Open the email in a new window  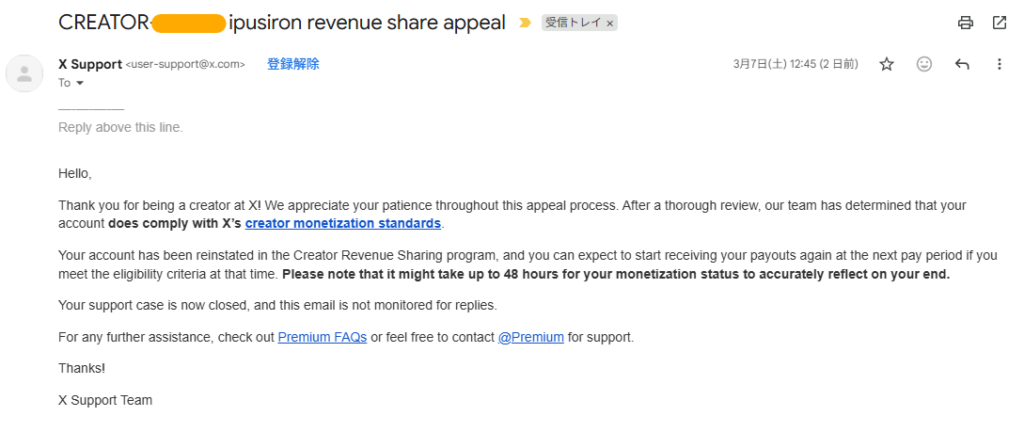coord(999,22)
